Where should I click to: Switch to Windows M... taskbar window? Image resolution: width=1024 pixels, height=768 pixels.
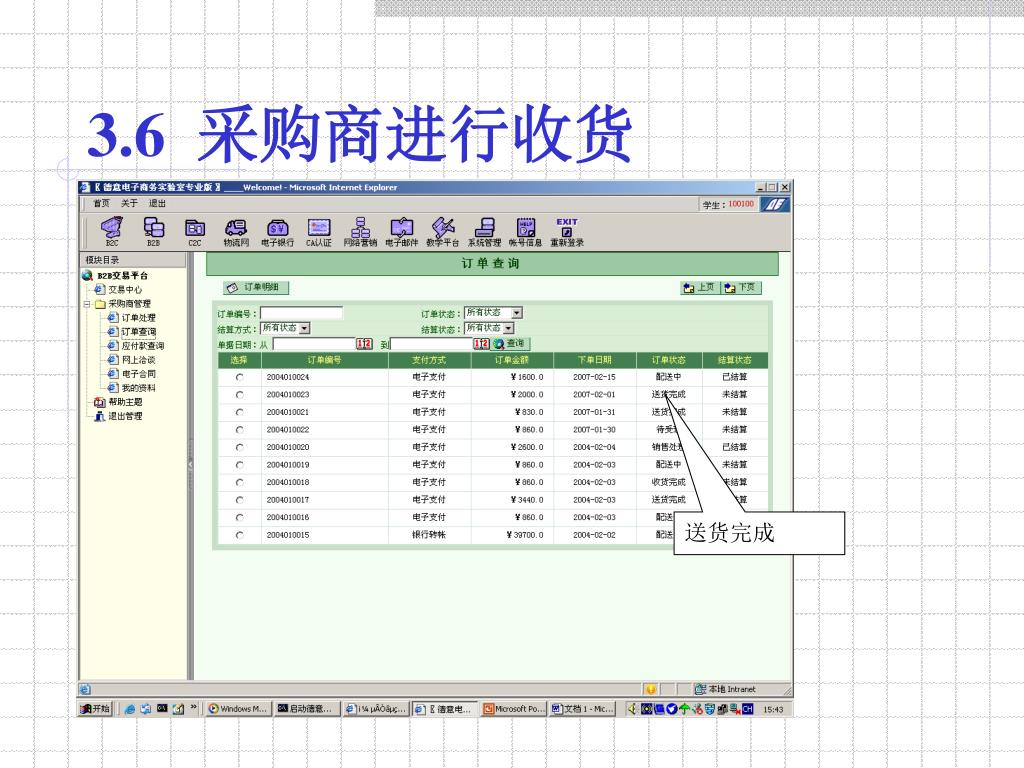click(237, 709)
